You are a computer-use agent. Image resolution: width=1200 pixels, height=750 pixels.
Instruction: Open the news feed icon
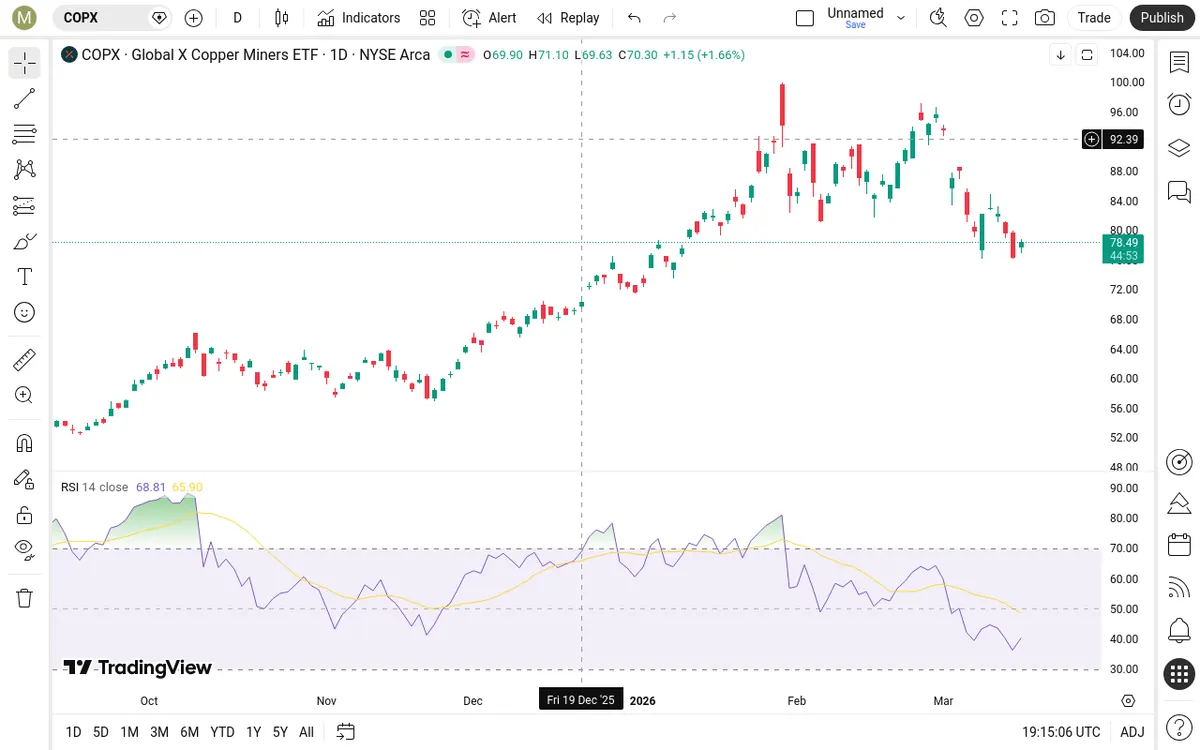coord(1179,588)
